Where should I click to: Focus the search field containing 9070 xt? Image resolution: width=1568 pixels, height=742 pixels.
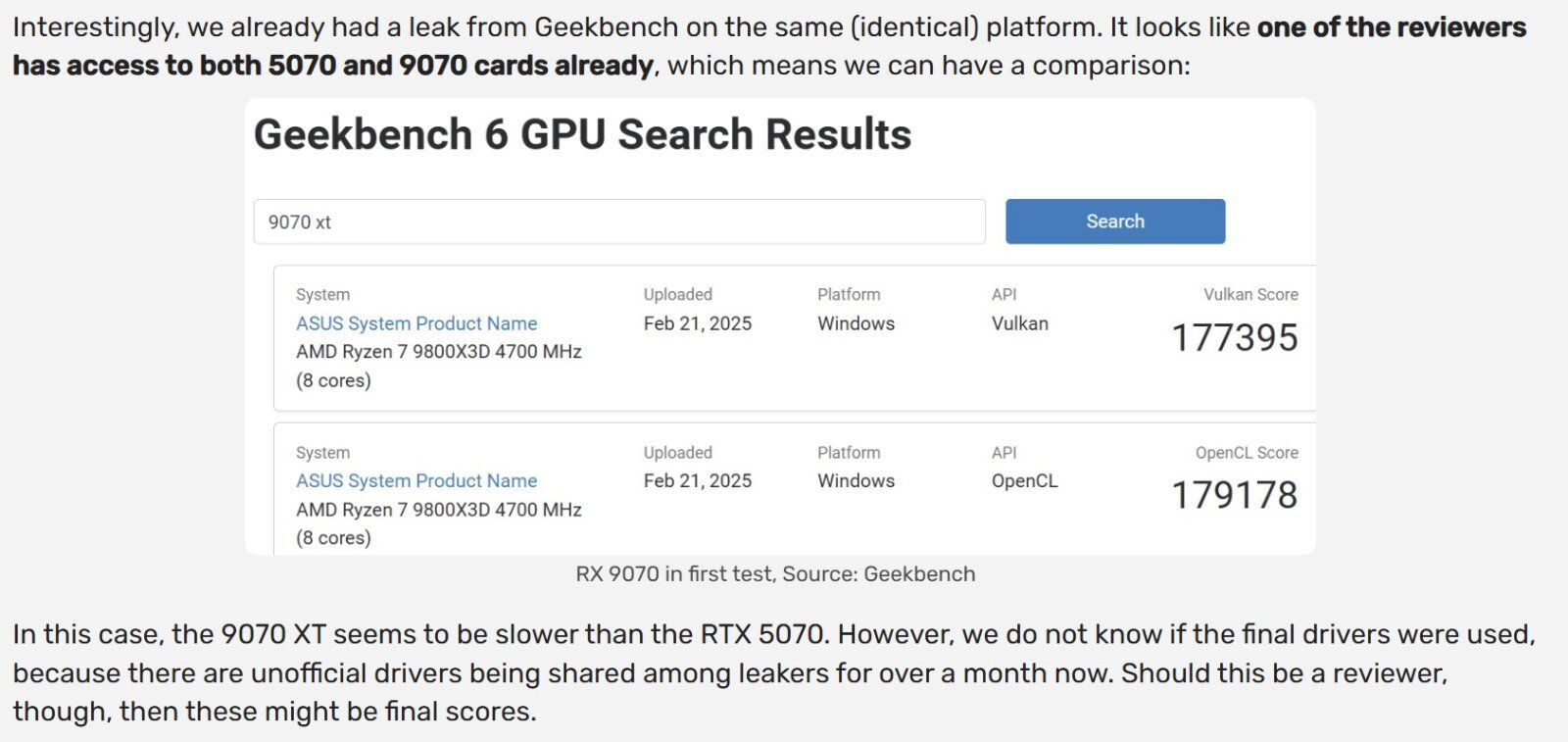coord(619,222)
